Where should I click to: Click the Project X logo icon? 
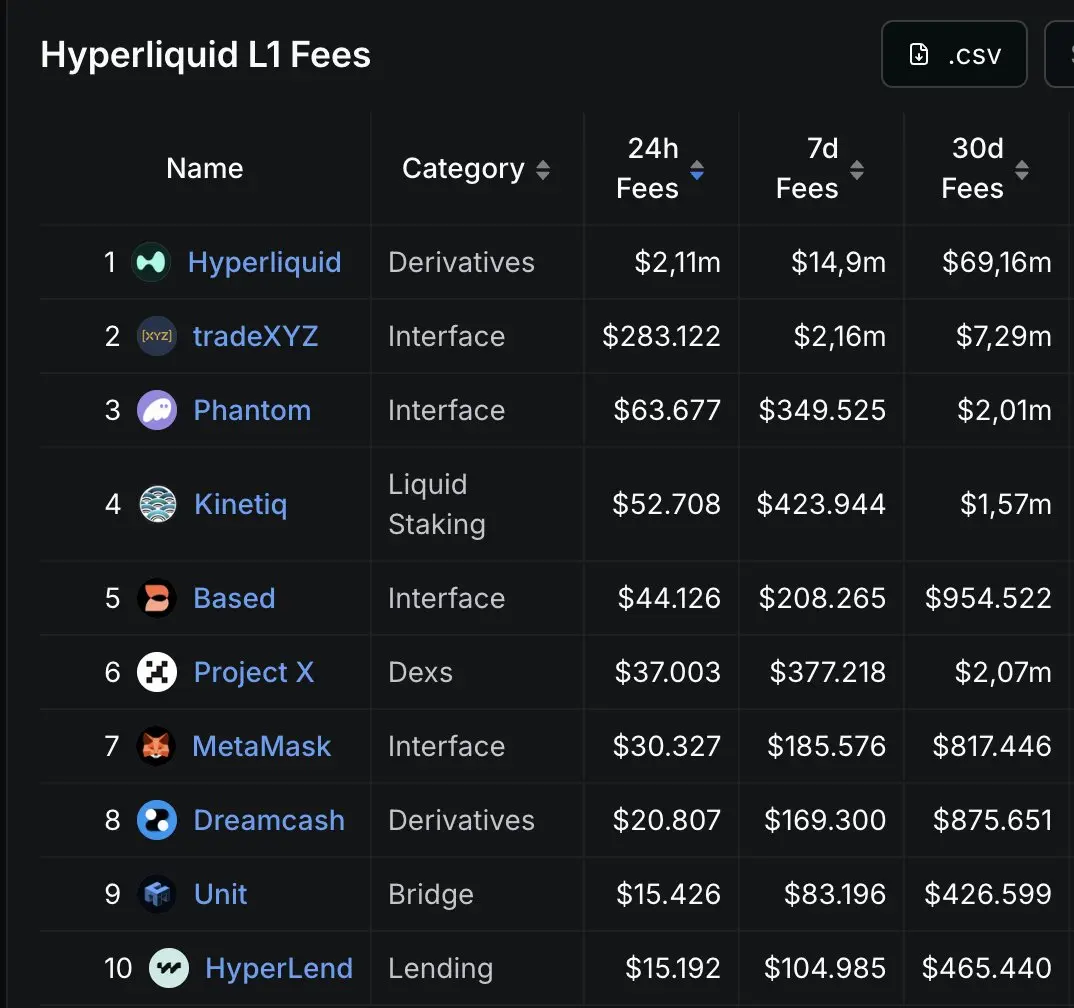coord(157,672)
